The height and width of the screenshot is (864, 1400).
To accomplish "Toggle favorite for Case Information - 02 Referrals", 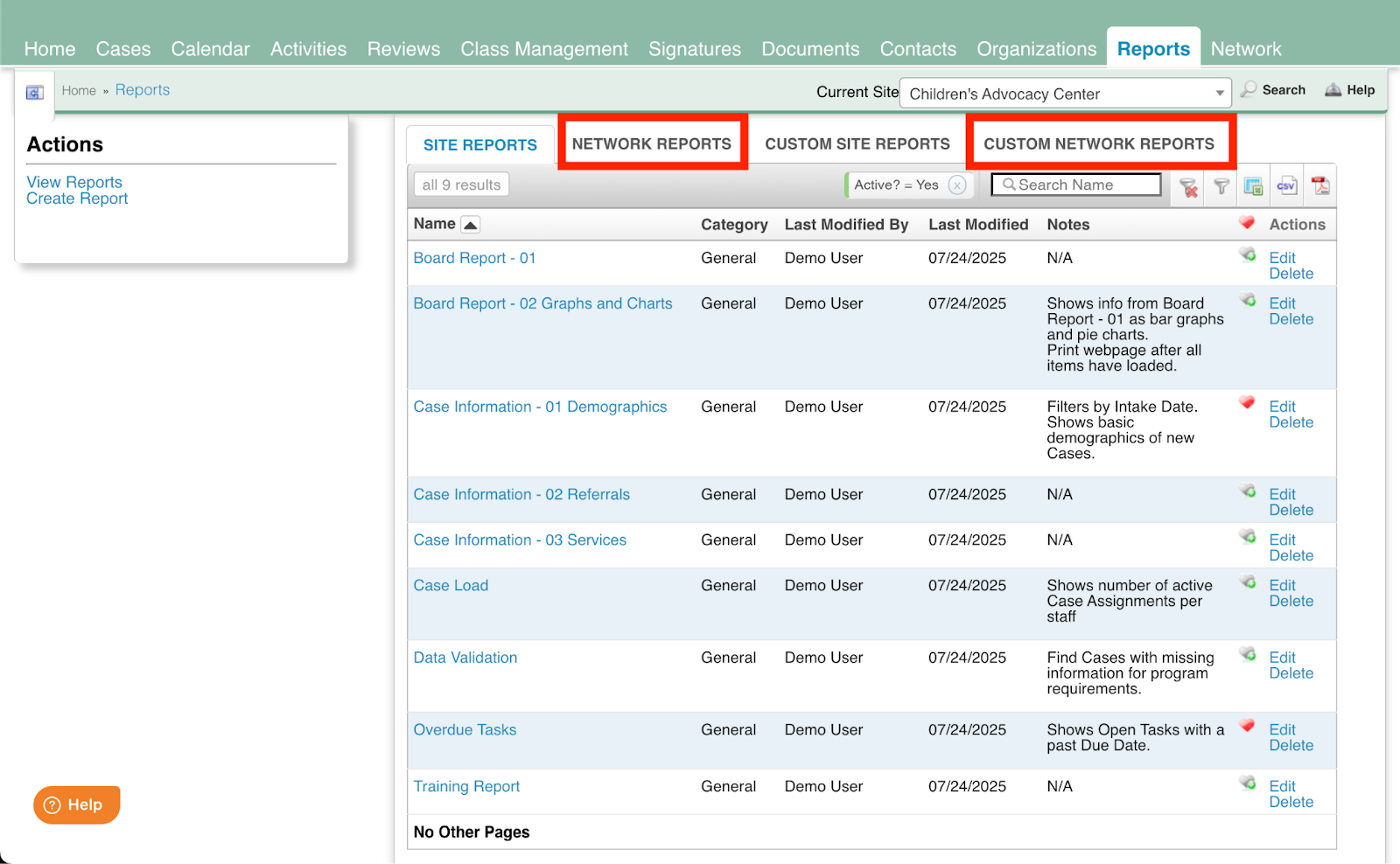I will (1248, 491).
